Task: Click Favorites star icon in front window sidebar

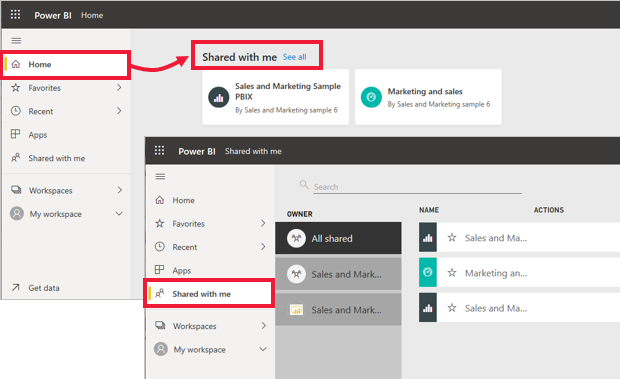Action: (160, 223)
